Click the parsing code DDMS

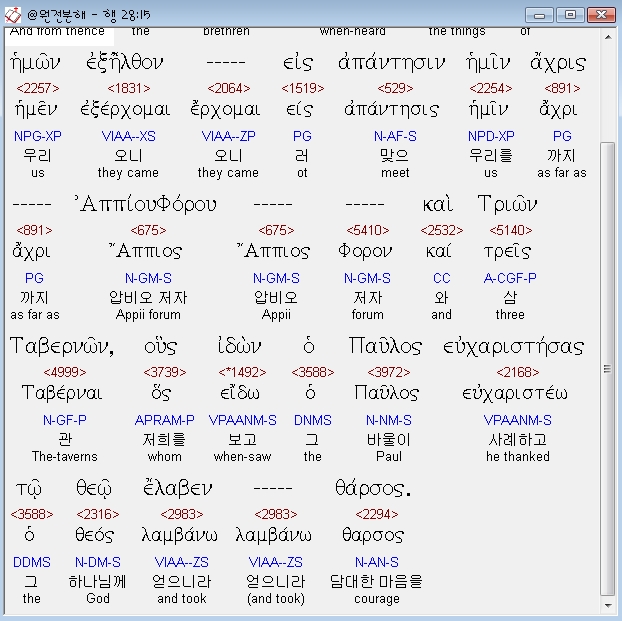(32, 562)
